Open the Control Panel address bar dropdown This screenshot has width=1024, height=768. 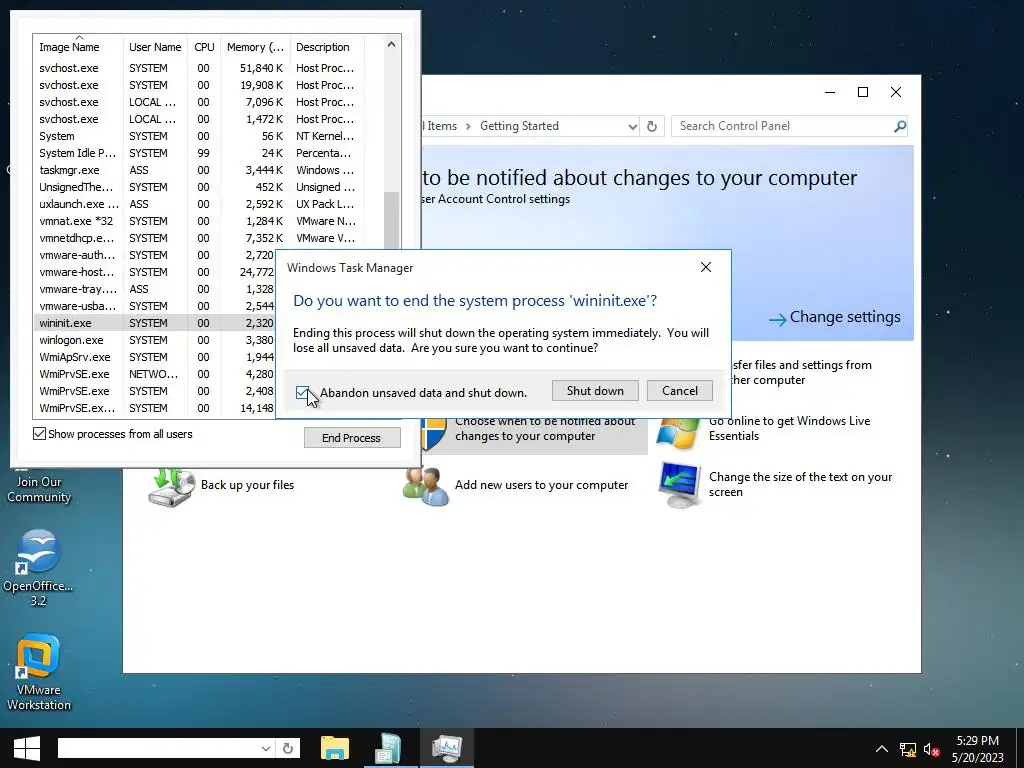632,127
